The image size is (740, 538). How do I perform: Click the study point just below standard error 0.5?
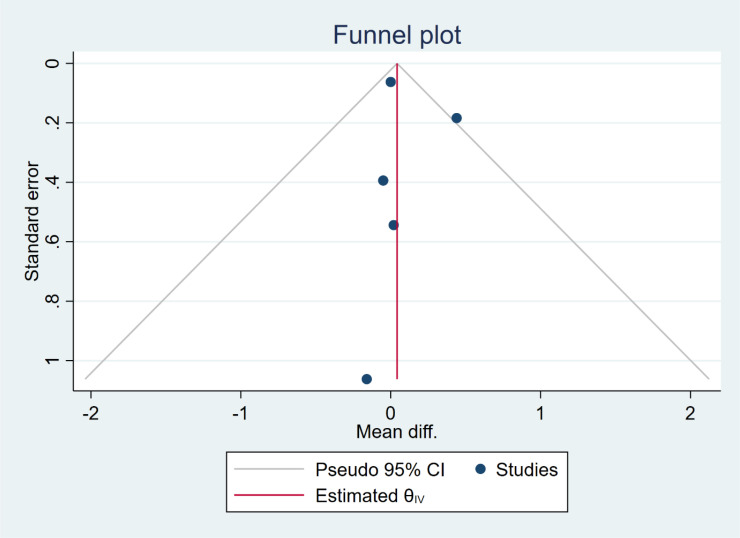(x=394, y=225)
